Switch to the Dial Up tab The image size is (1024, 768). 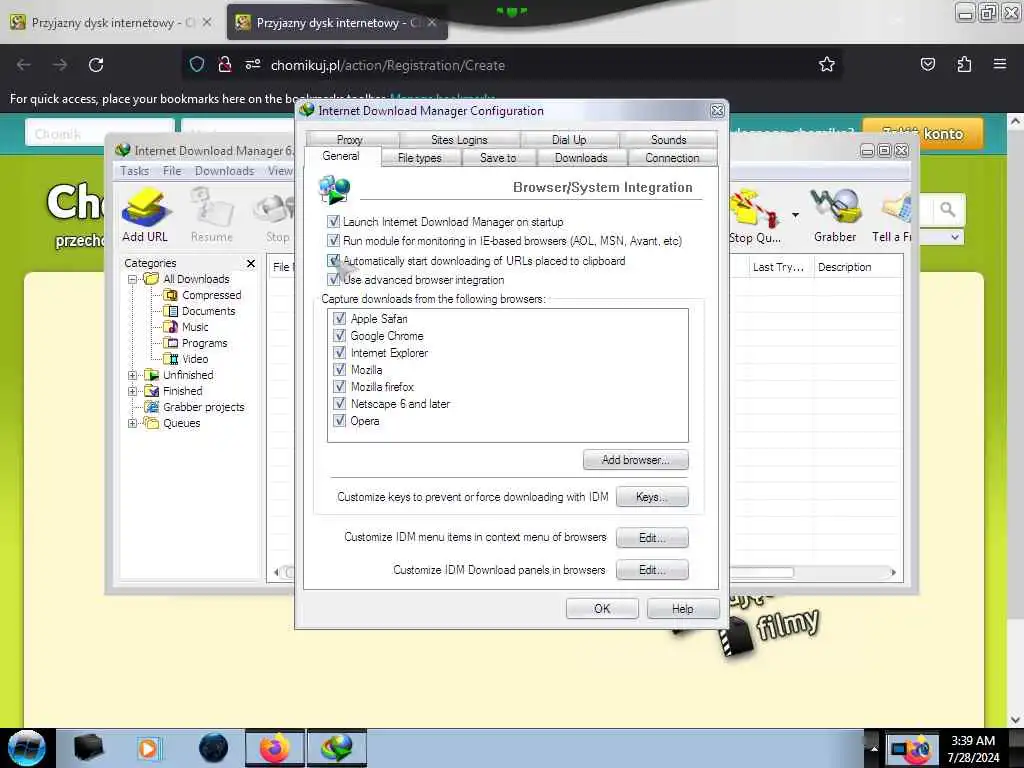pos(569,139)
